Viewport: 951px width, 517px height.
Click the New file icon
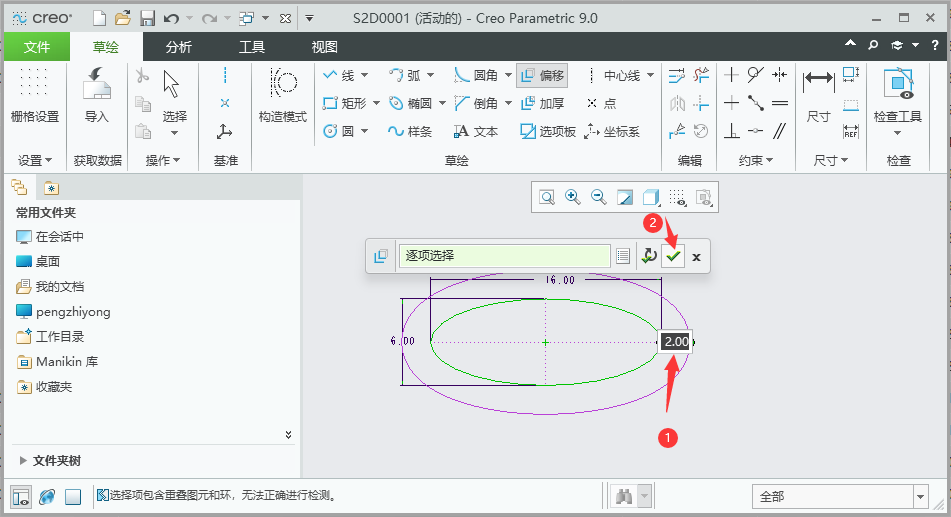tap(99, 18)
